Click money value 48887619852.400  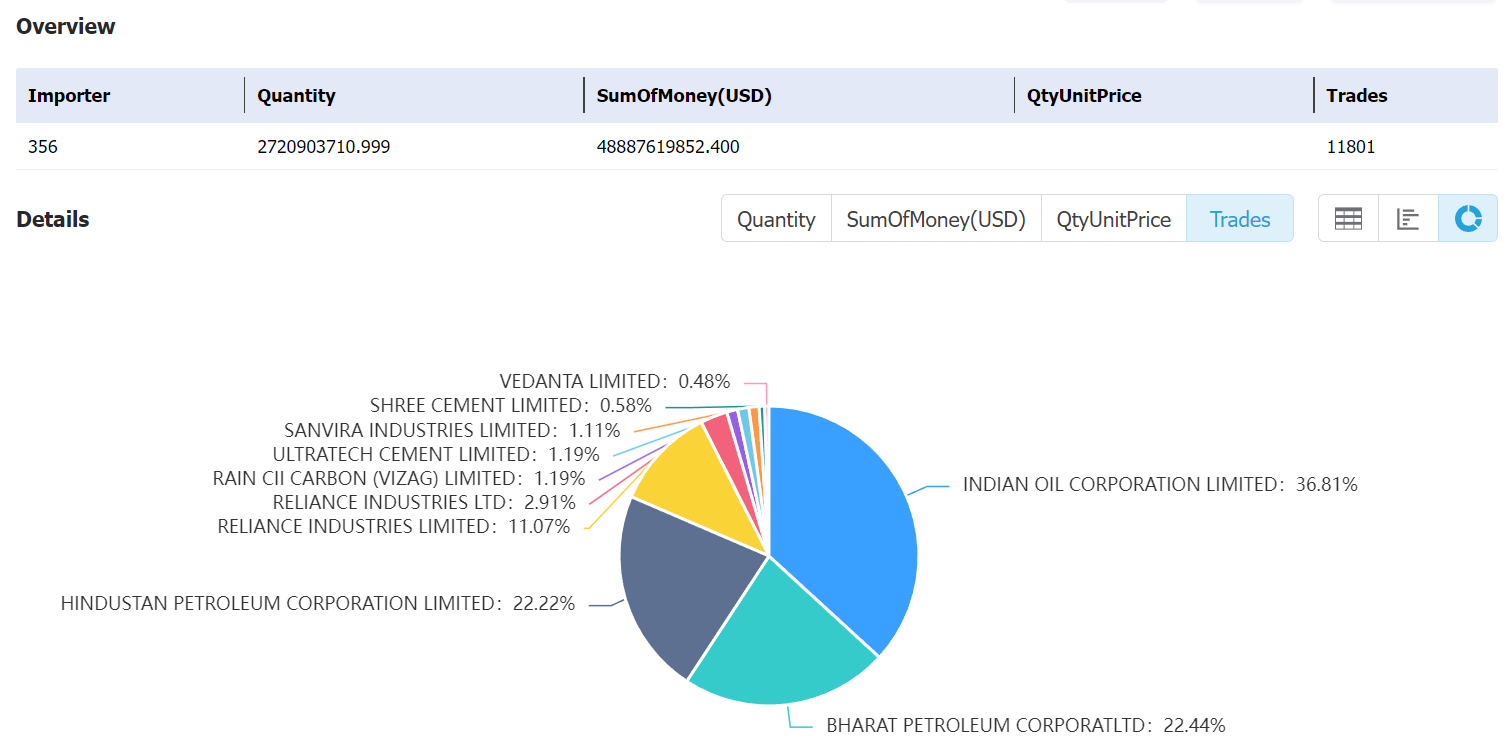[x=668, y=147]
